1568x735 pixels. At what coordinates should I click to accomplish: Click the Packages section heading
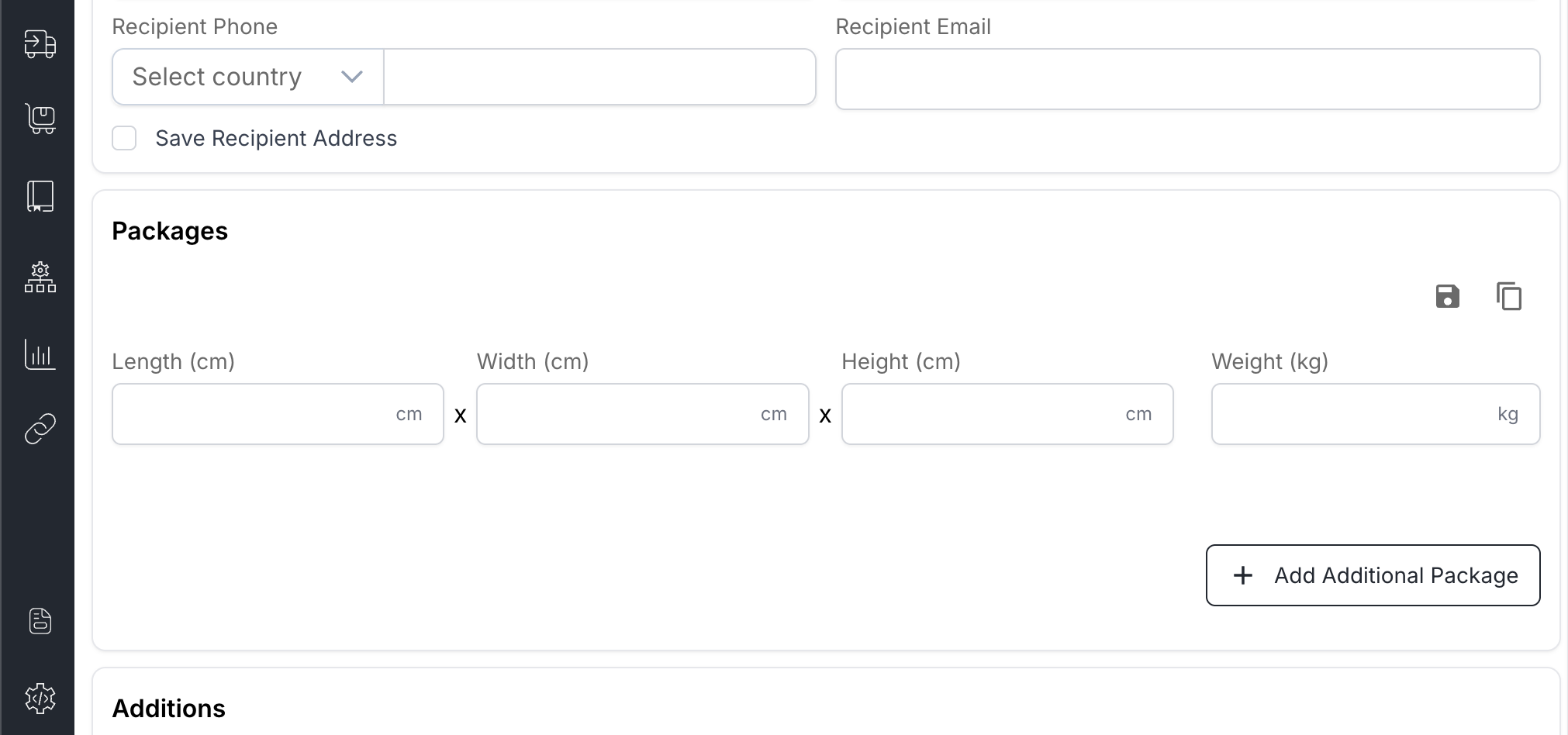coord(170,230)
